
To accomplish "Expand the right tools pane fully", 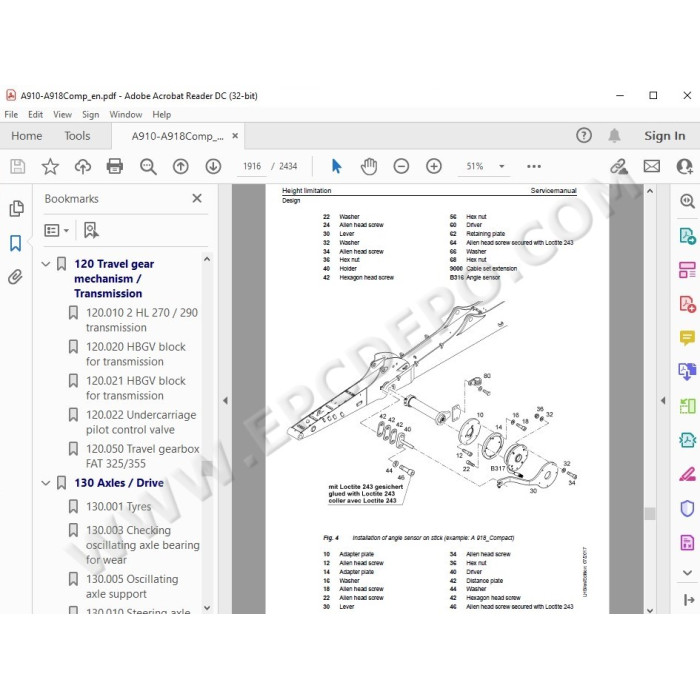I will coord(688,600).
